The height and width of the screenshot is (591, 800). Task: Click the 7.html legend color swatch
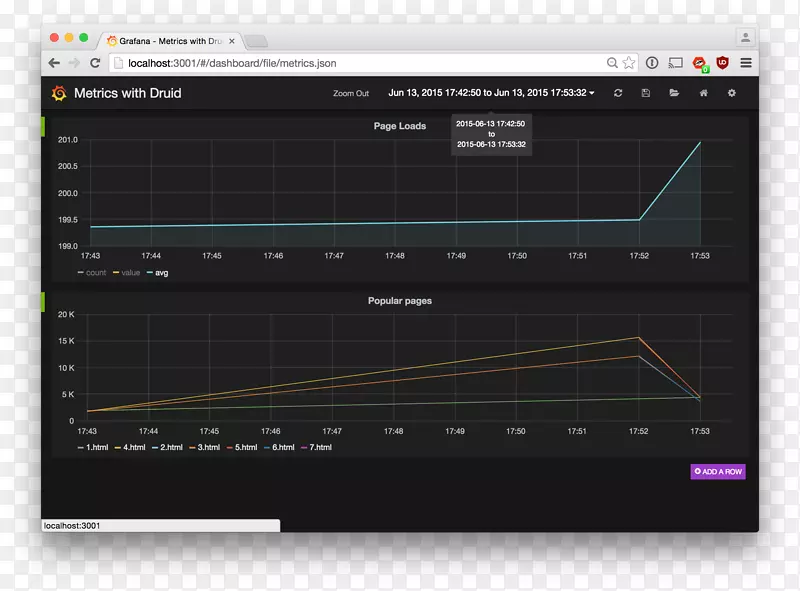(x=305, y=448)
